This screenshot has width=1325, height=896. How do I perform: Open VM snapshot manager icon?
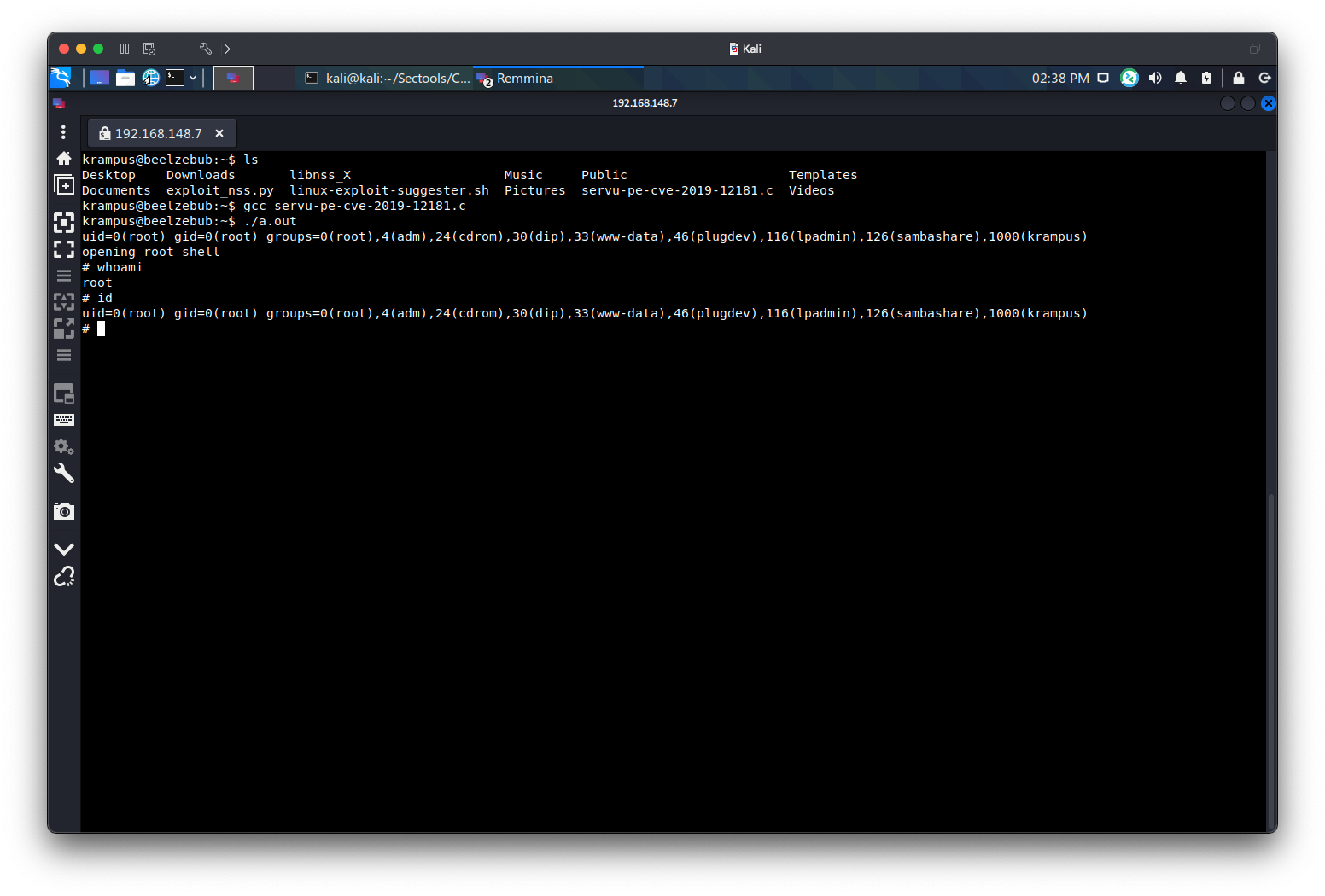(149, 49)
